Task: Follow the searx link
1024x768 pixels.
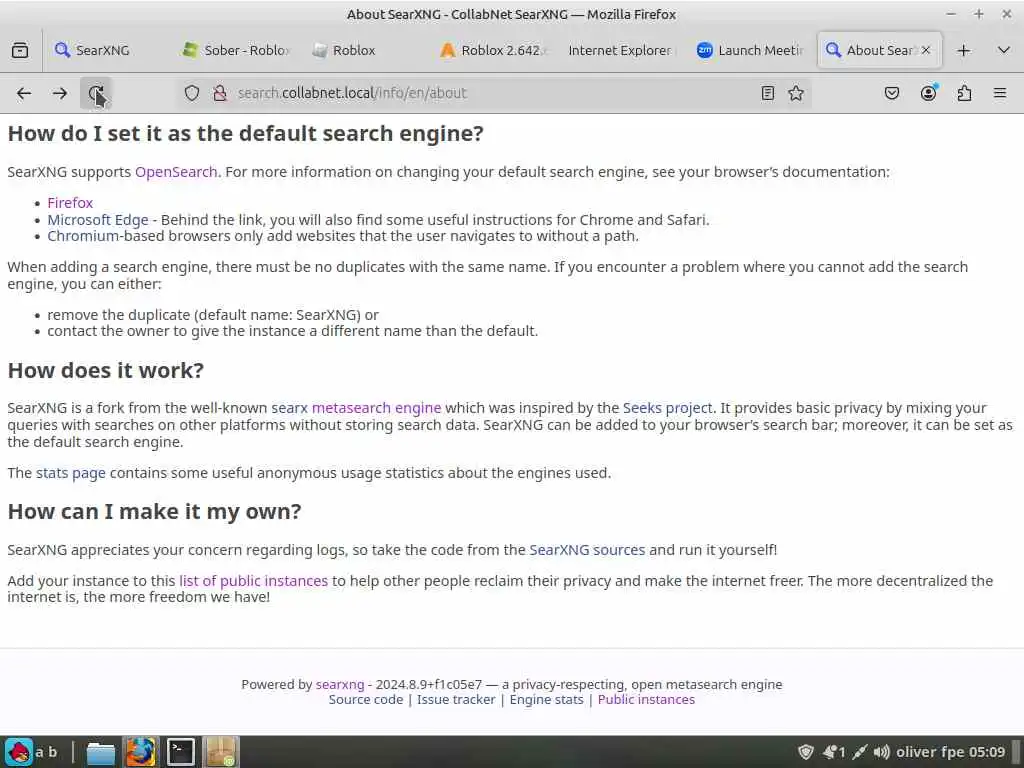Action: [289, 408]
